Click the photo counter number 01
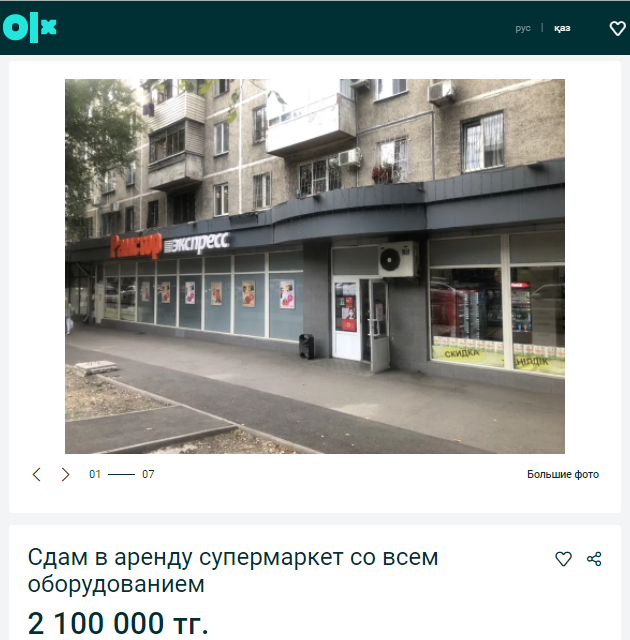Viewport: 630px width, 640px height. (95, 474)
